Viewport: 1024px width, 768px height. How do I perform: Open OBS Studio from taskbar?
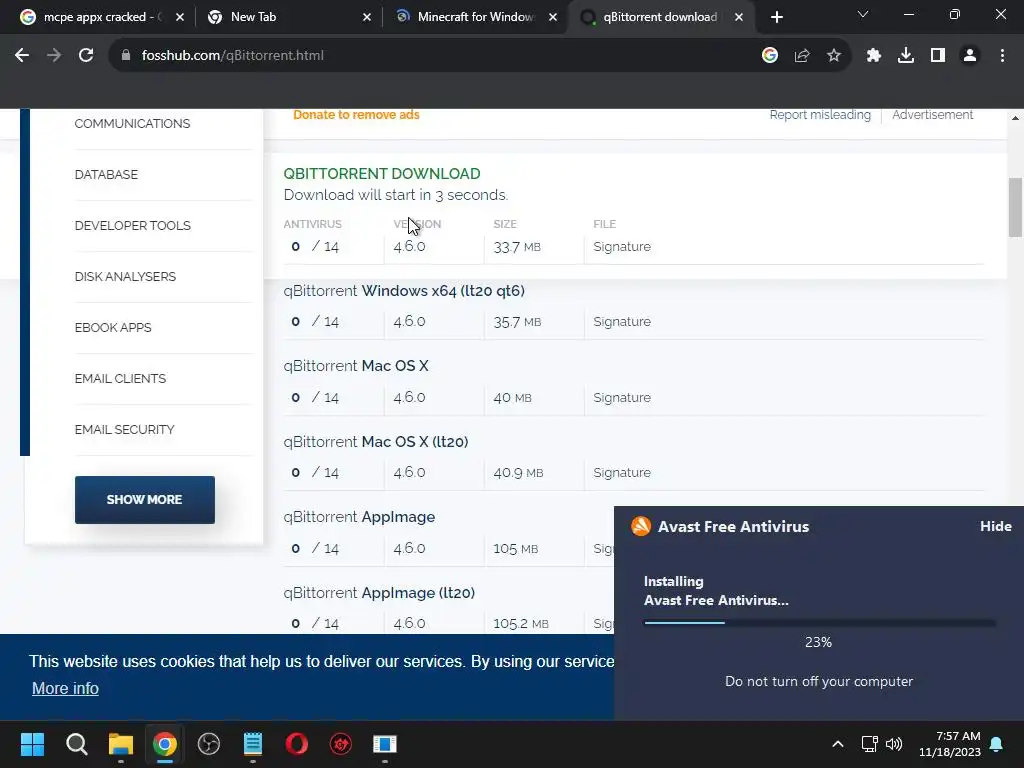point(209,744)
